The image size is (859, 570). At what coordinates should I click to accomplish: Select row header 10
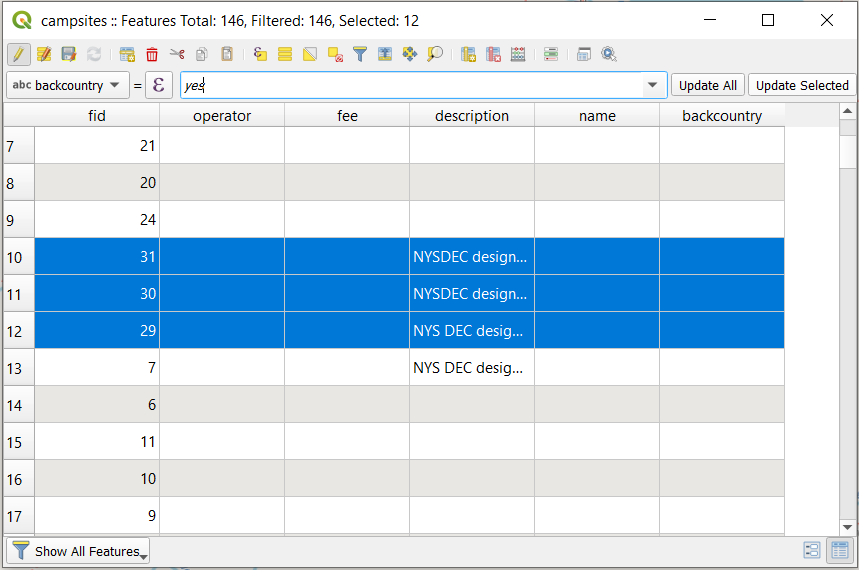[19, 256]
